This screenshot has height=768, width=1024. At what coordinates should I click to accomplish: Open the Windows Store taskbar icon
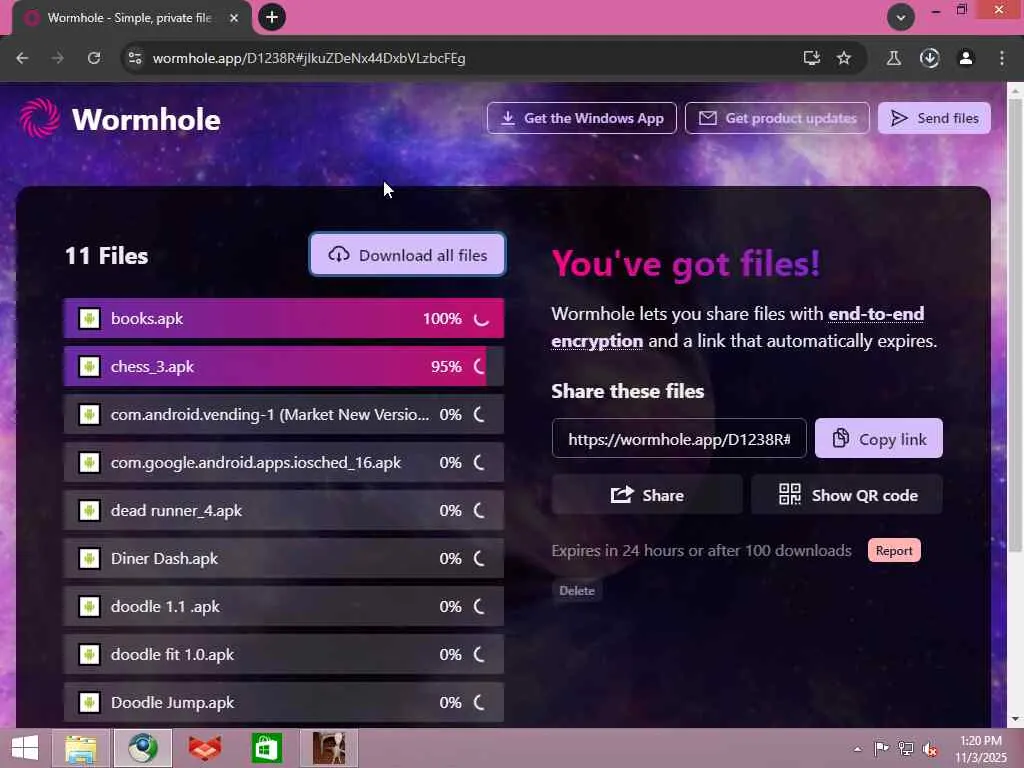click(x=266, y=748)
